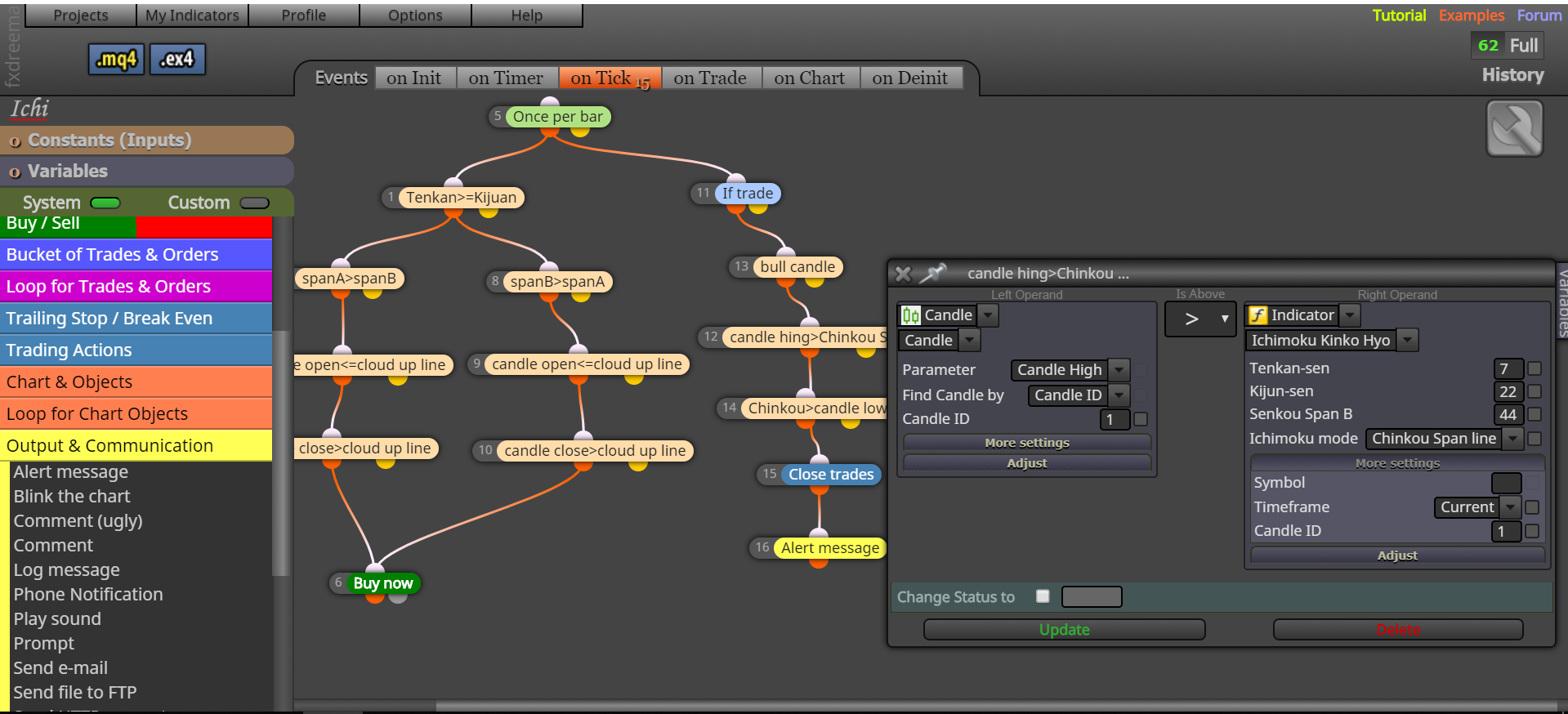Screen dimensions: 1568x714
Task: Open the My Indicators menu
Action: [192, 15]
